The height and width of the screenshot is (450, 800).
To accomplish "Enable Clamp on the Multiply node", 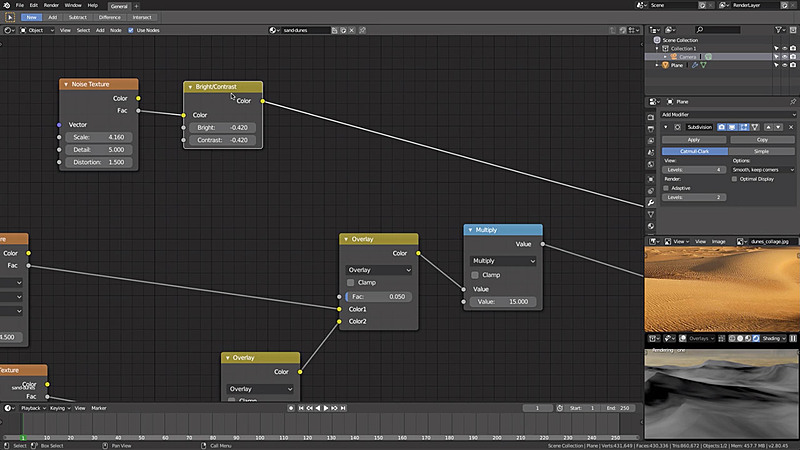I will coord(475,275).
